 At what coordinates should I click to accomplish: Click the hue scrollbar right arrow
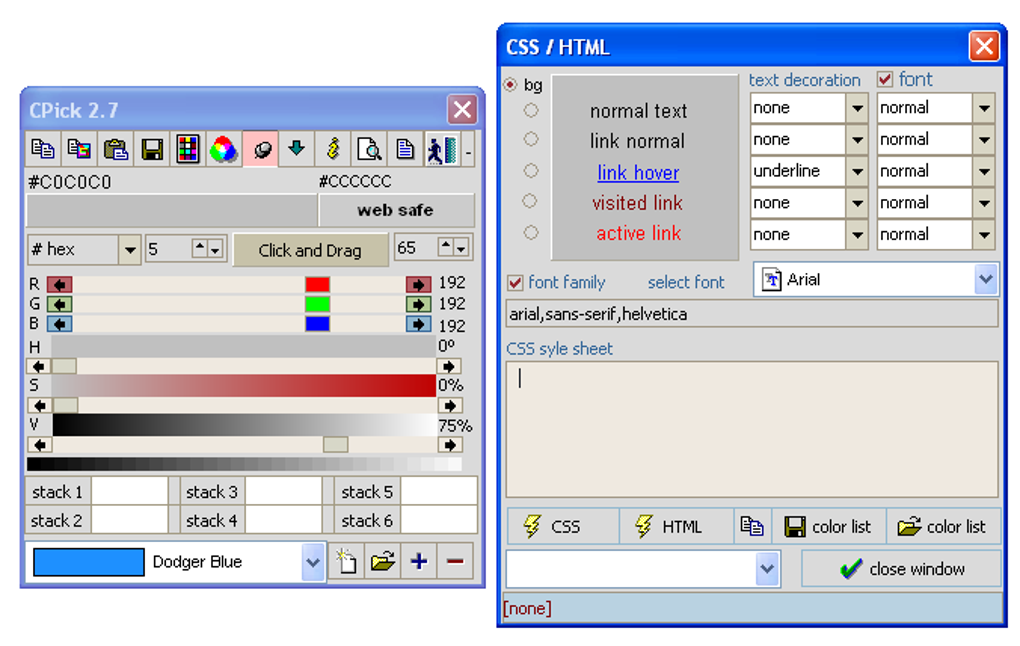(449, 366)
